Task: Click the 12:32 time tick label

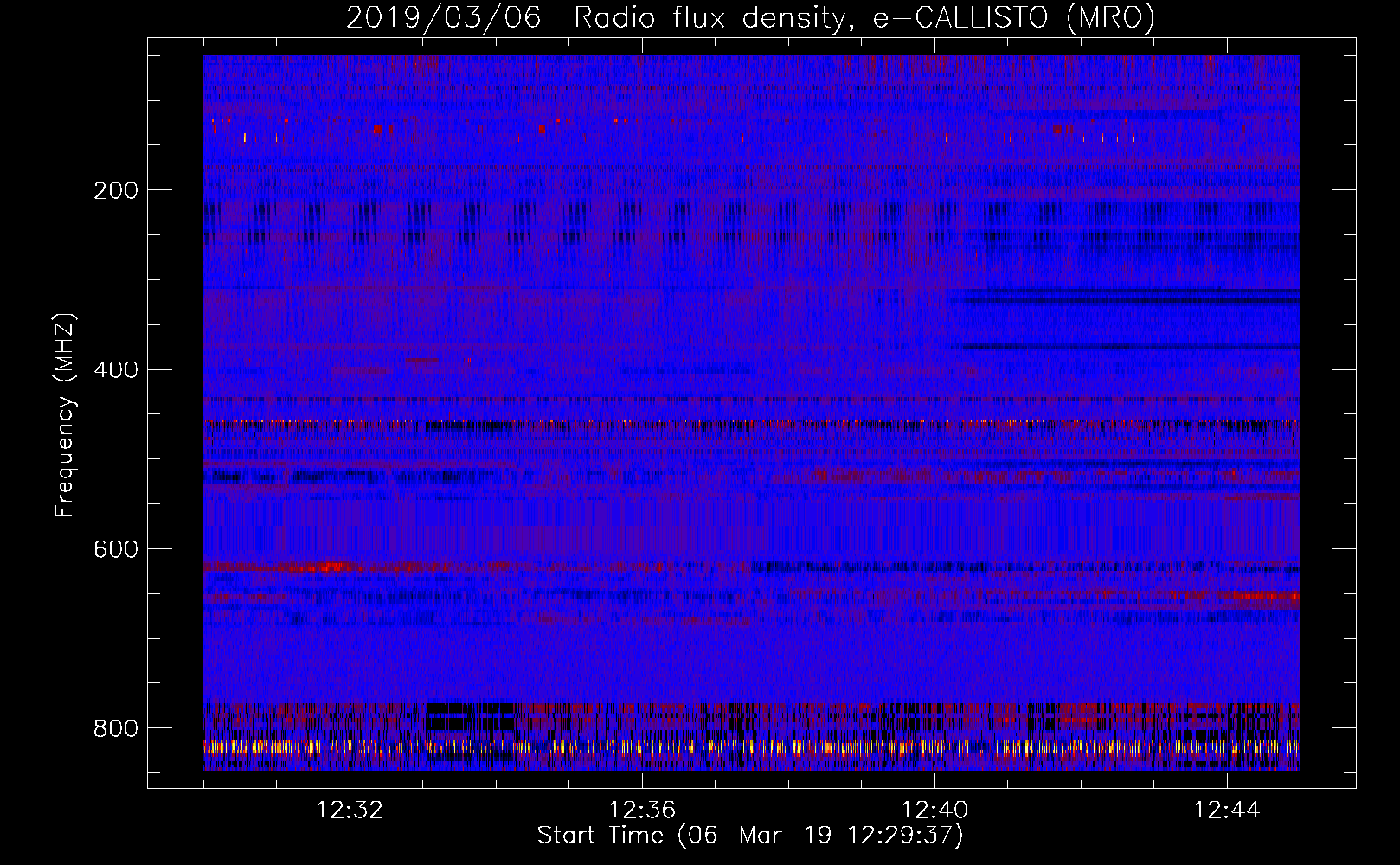Action: [350, 811]
